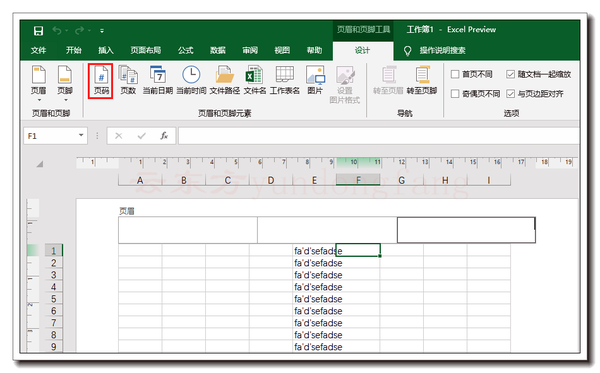Select row 1 header
The height and width of the screenshot is (373, 600).
[54, 251]
